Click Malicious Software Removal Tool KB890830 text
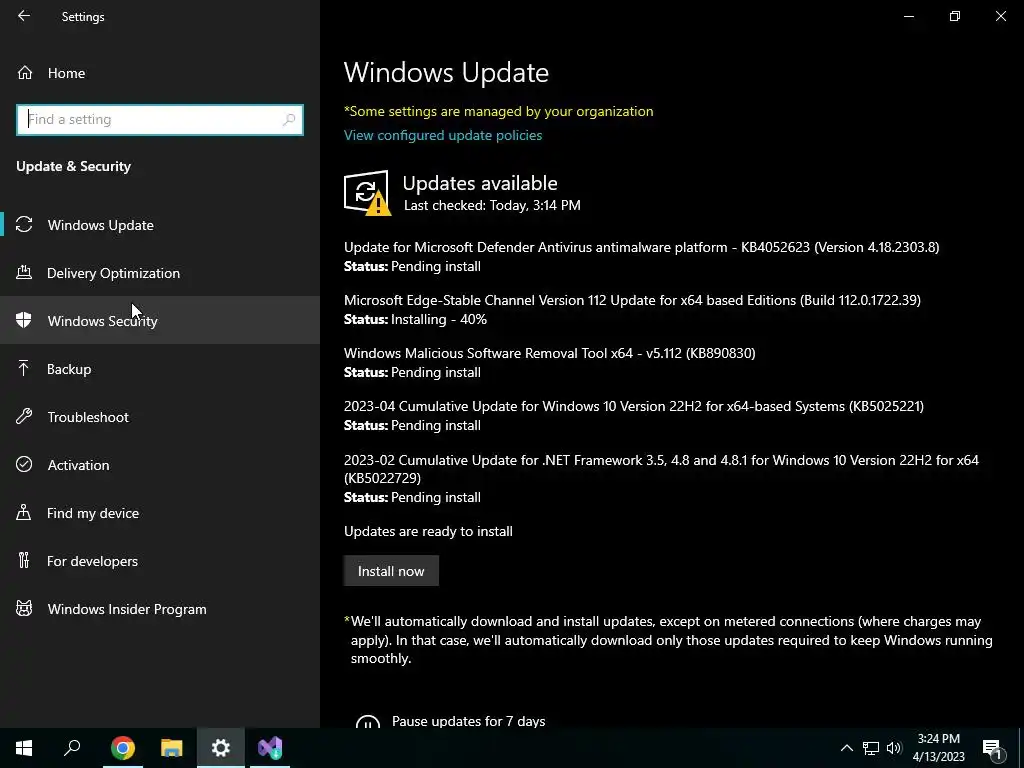 point(549,353)
